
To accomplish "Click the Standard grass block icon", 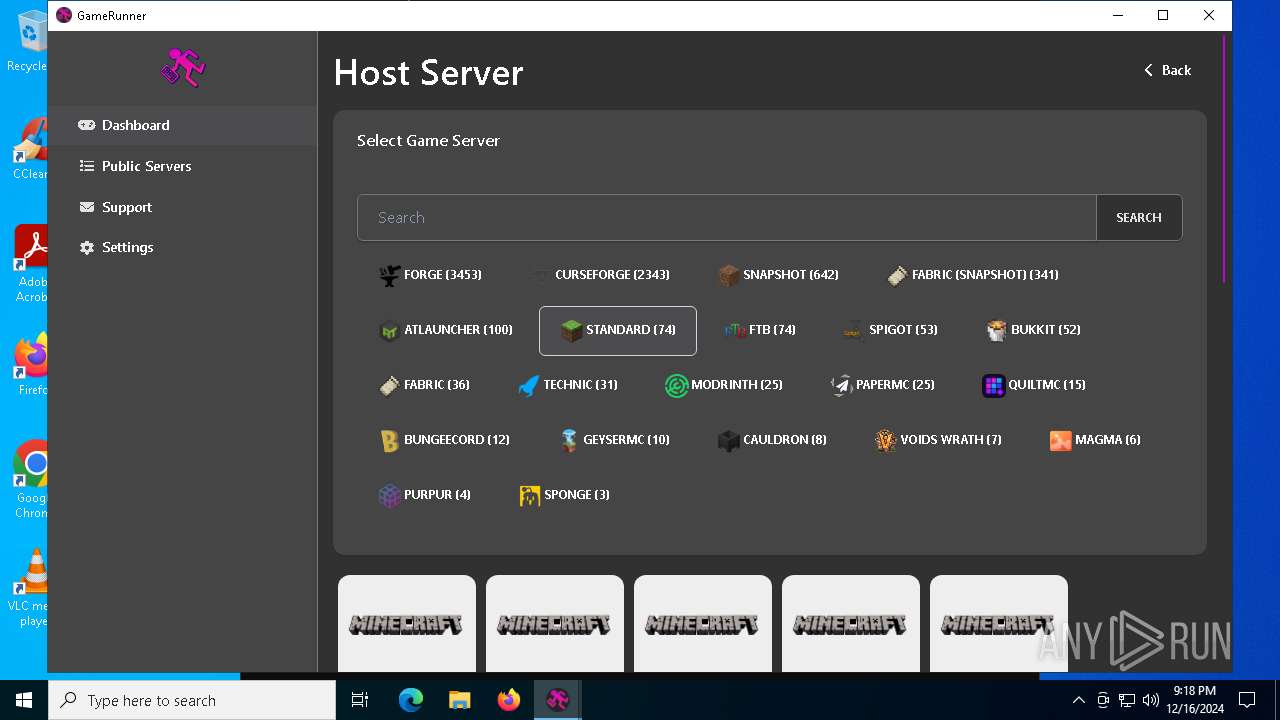I will click(571, 330).
